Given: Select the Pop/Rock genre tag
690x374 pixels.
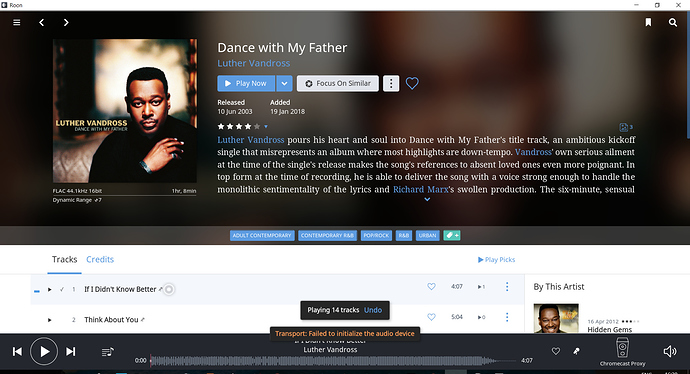Looking at the screenshot, I should point(376,235).
